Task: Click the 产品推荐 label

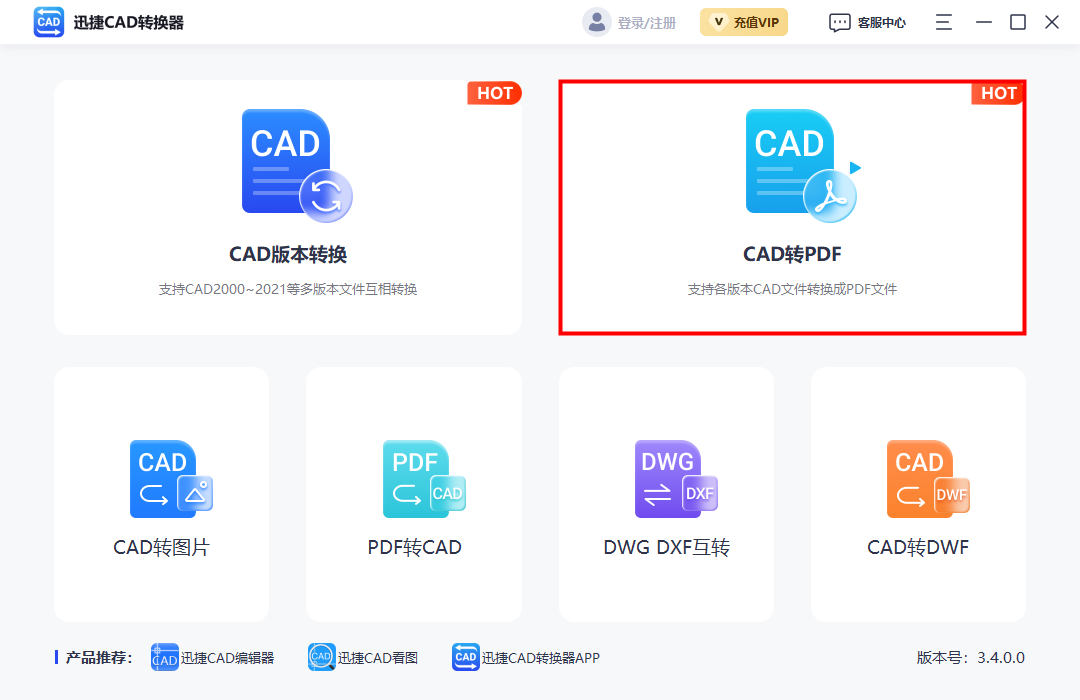Action: [x=98, y=658]
